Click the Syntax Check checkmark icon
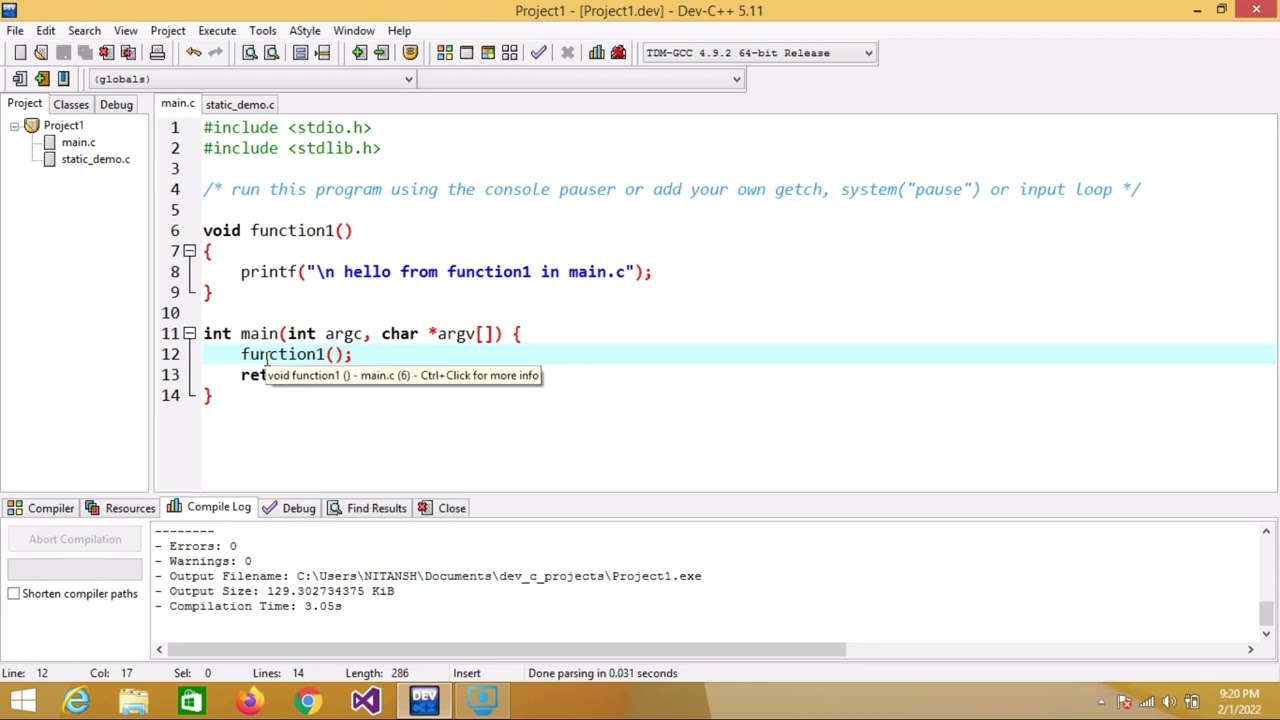The image size is (1280, 720). tap(538, 52)
